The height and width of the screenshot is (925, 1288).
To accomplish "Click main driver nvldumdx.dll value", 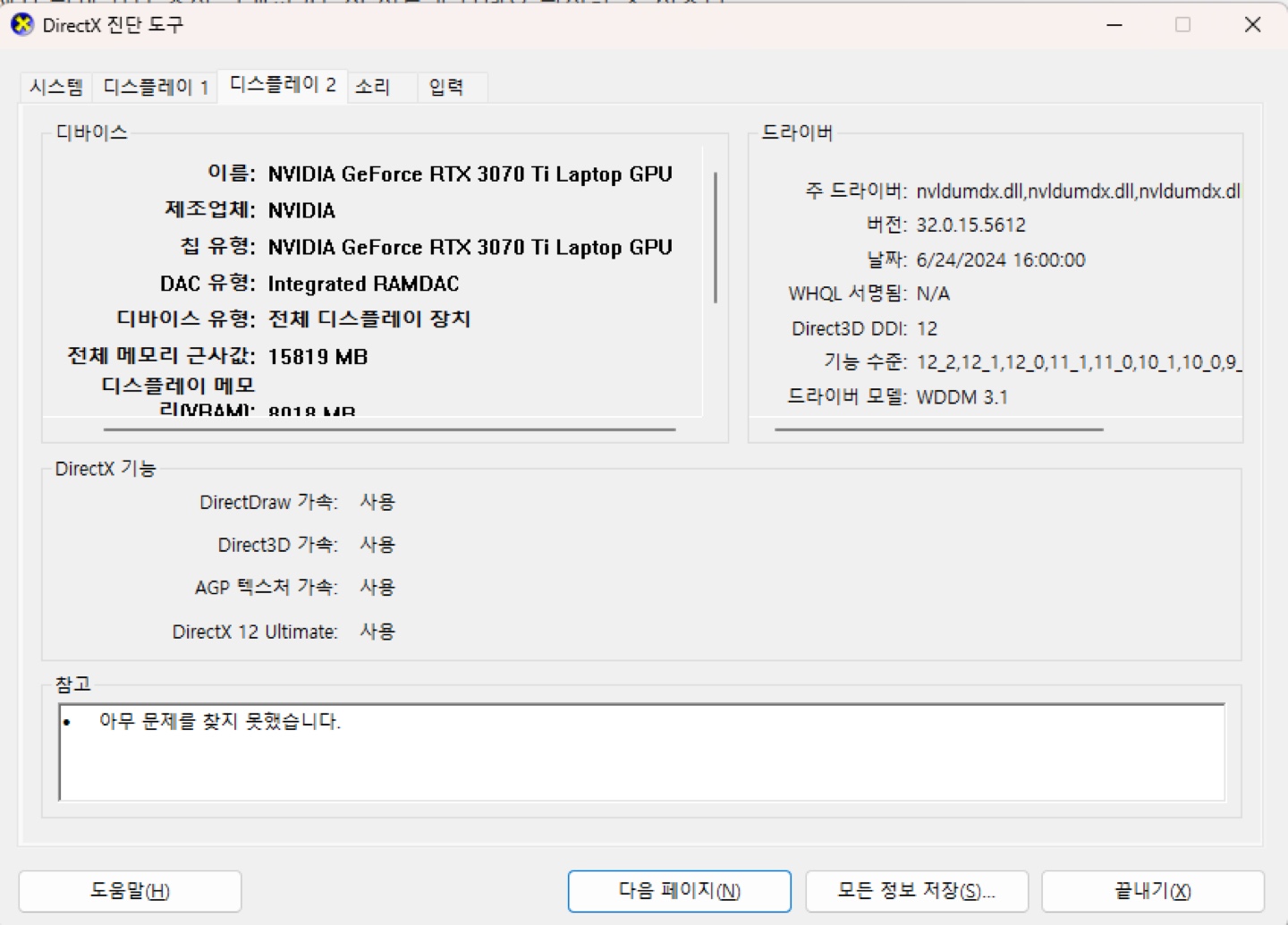I will 1078,191.
